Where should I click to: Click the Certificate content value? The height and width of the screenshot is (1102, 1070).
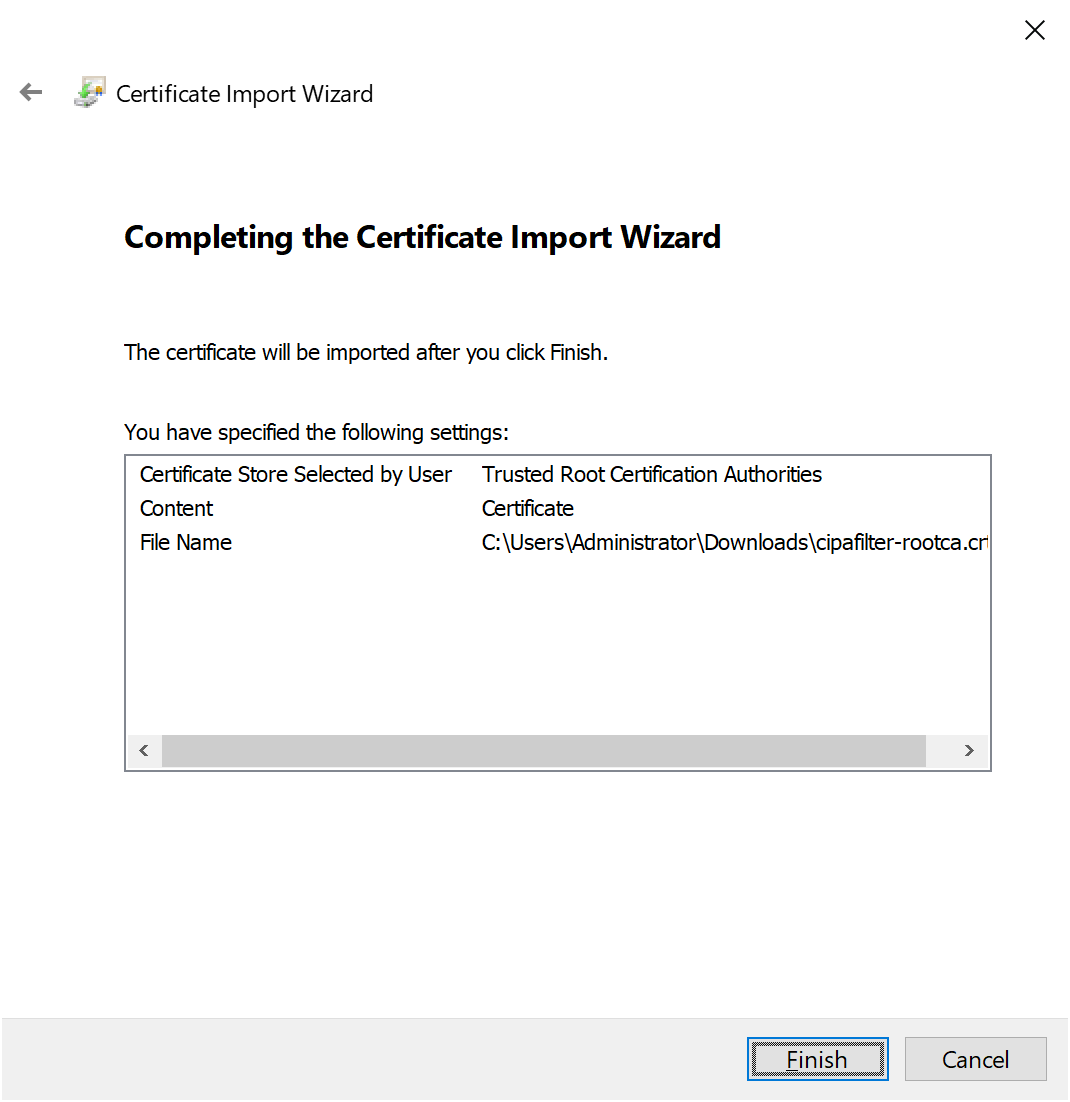(527, 508)
